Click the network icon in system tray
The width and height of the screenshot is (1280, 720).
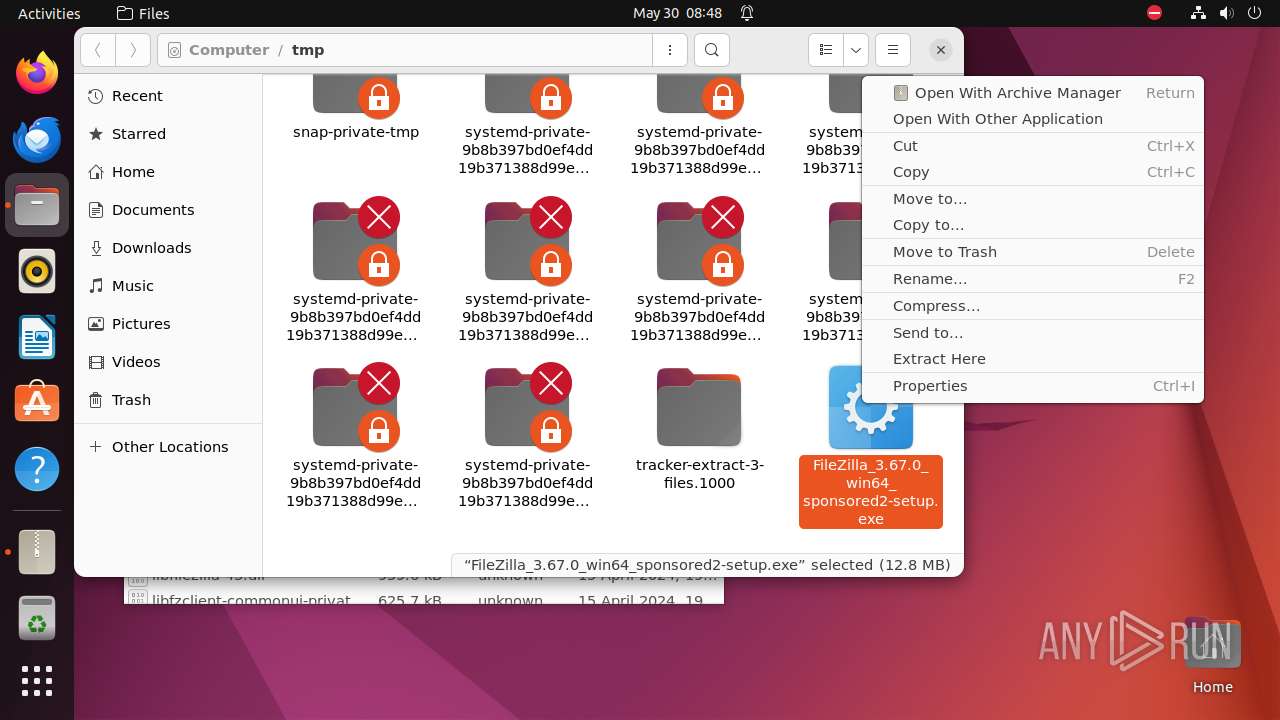1199,13
